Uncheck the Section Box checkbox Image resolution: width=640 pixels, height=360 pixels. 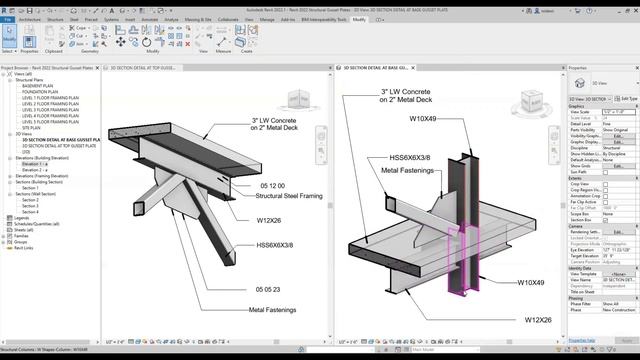point(605,220)
